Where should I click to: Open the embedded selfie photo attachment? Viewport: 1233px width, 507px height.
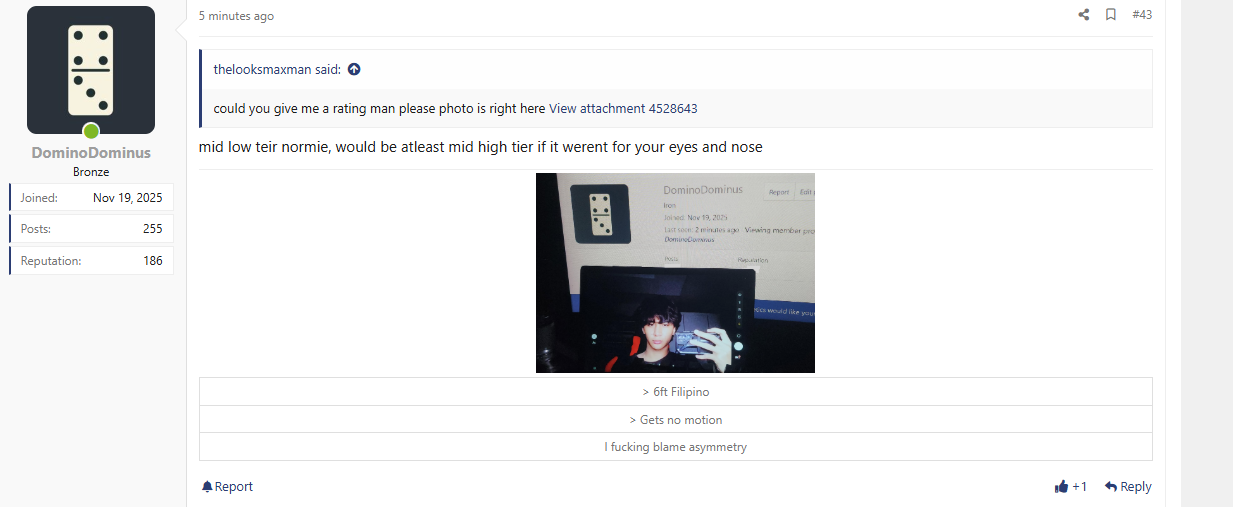pos(675,273)
